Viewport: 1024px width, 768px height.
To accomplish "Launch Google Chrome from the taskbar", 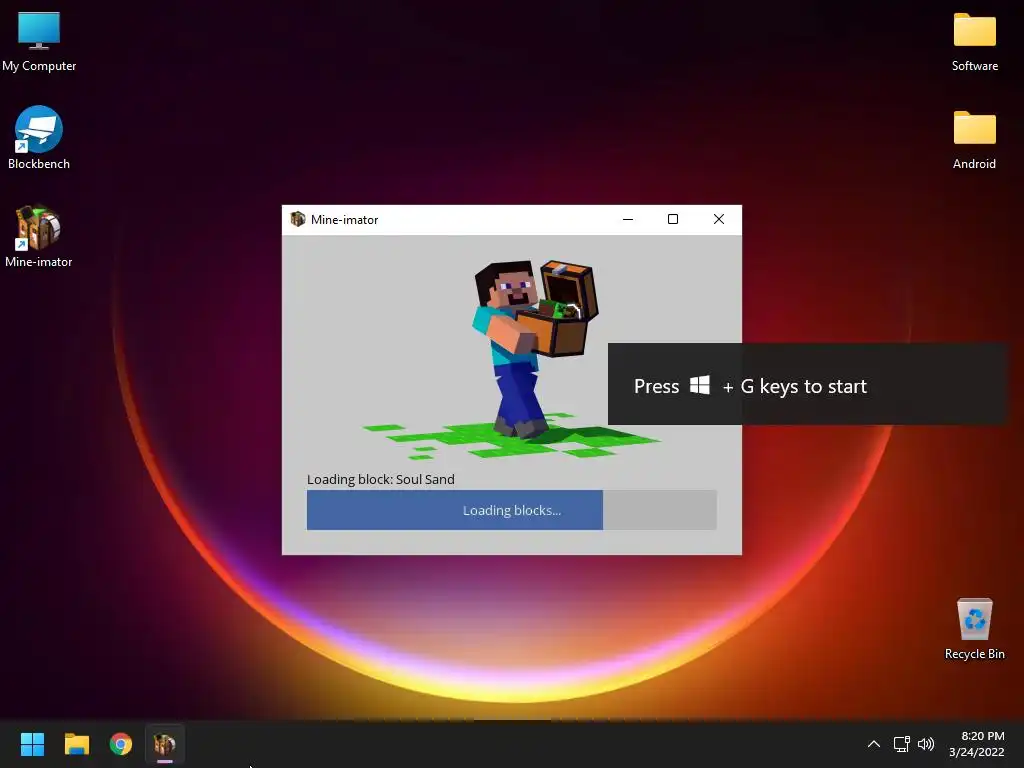I will [x=121, y=744].
